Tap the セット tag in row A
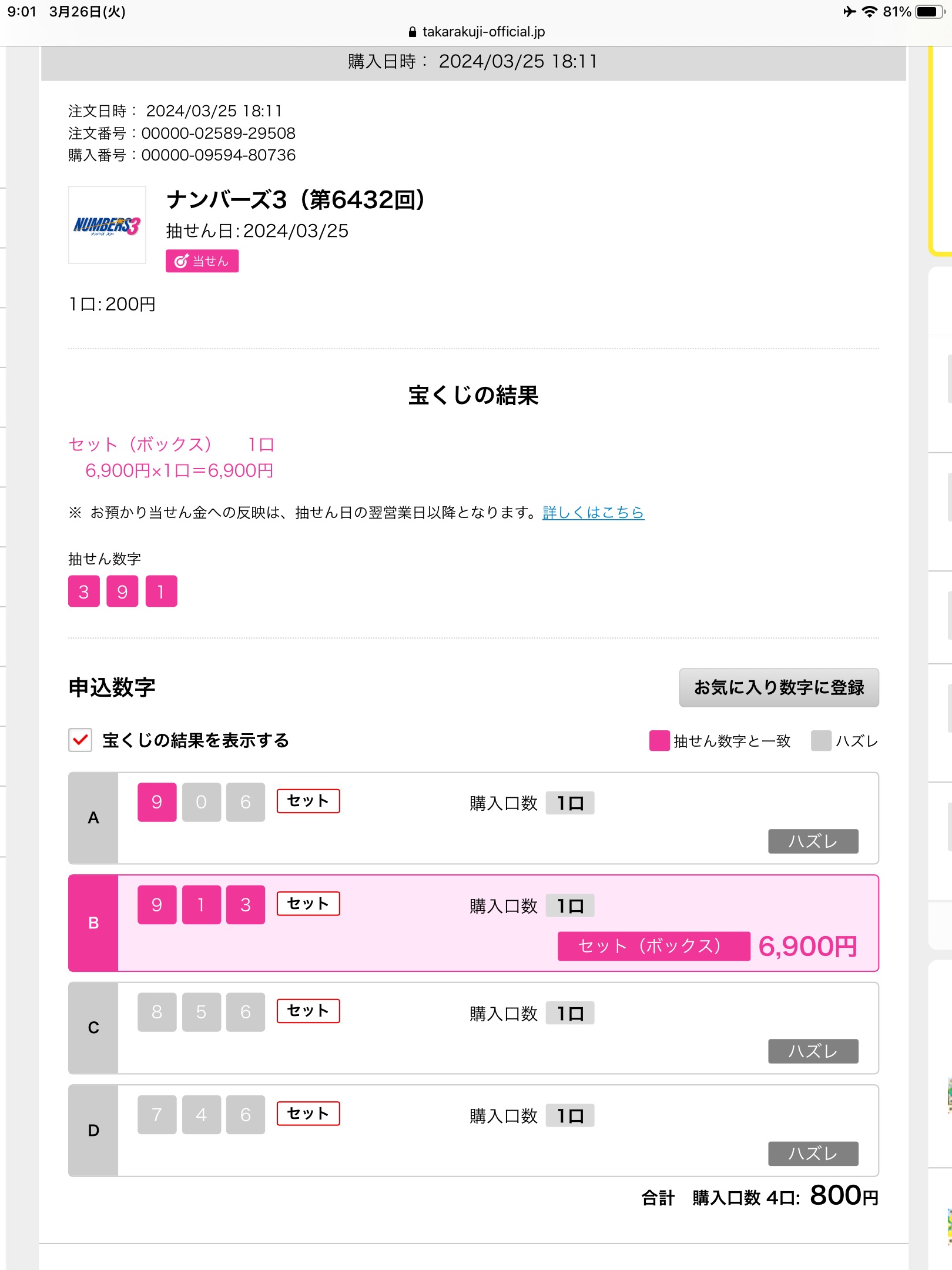The image size is (952, 1270). (x=308, y=801)
